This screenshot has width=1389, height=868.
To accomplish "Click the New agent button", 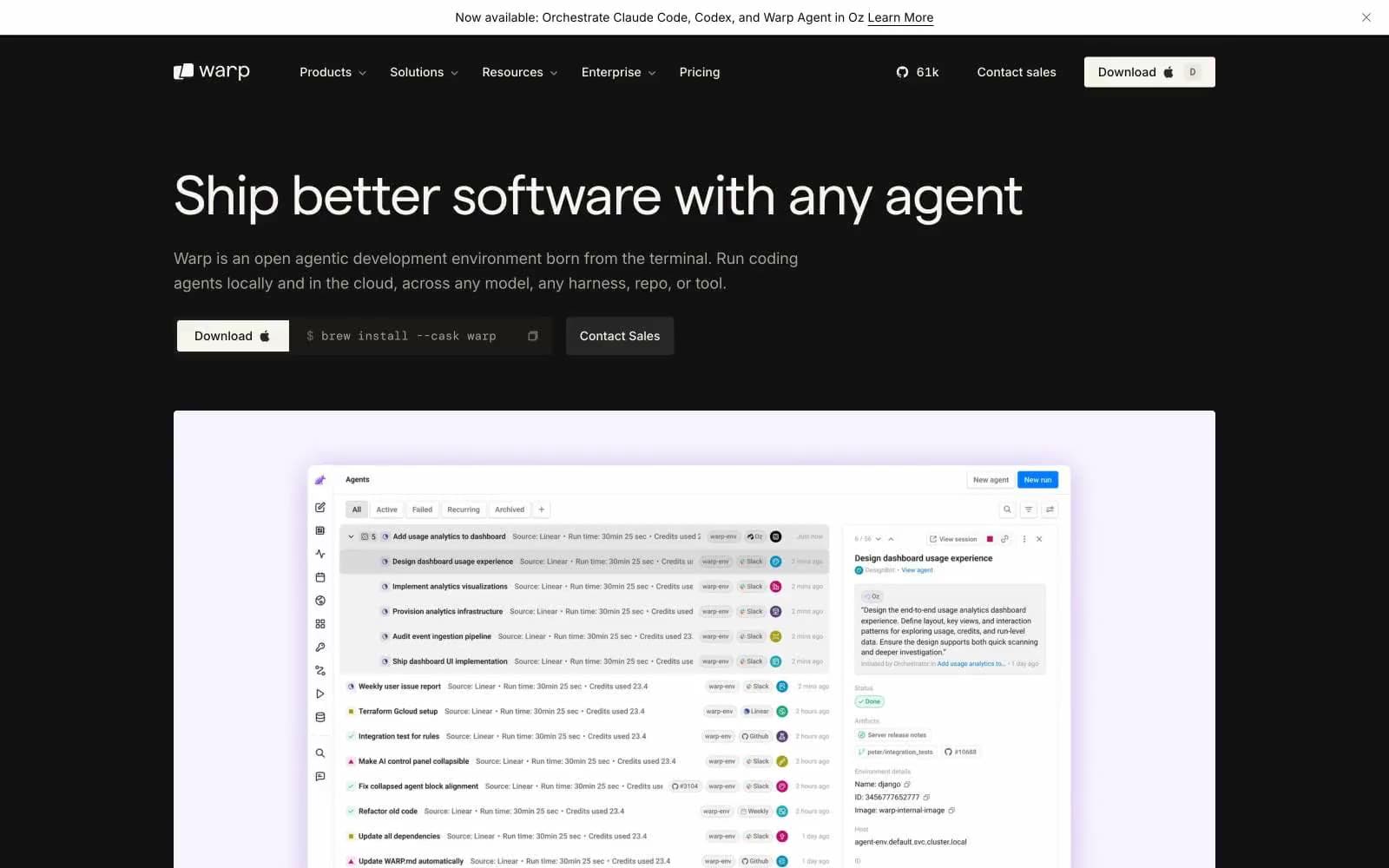I will coord(991,480).
